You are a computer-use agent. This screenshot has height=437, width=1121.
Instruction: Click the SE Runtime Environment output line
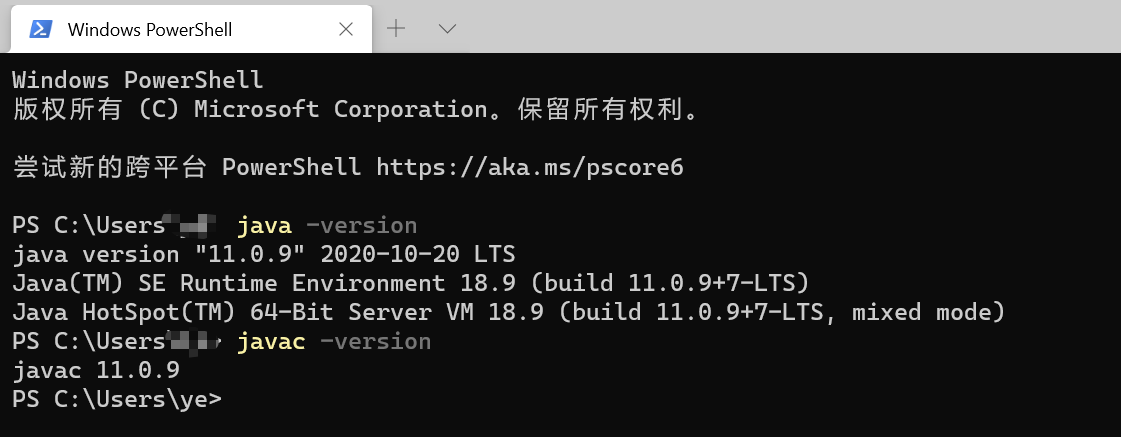click(x=410, y=283)
